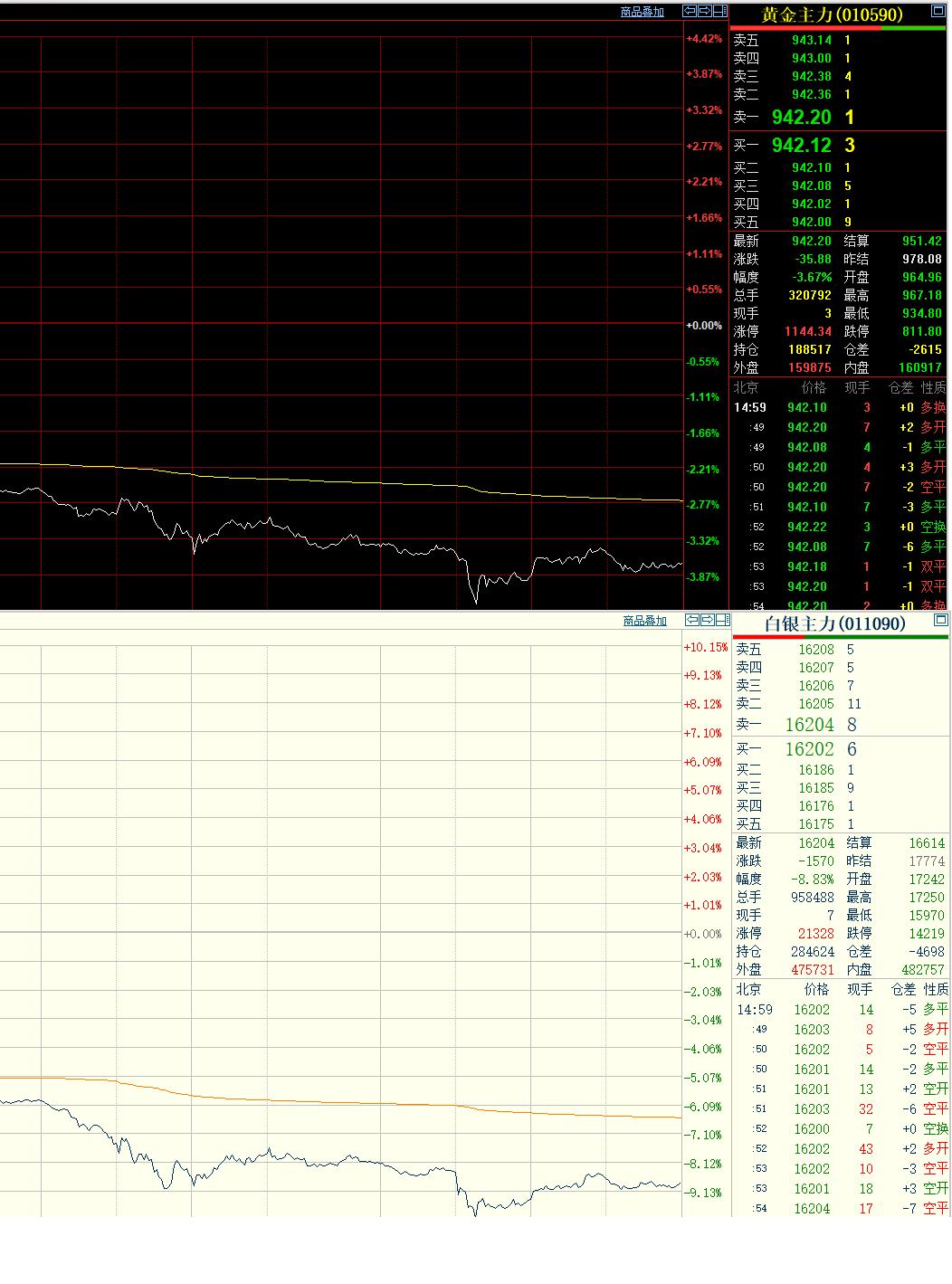The image size is (952, 1284).
Task: Click silver 涨停 value 21328
Action: click(x=816, y=934)
